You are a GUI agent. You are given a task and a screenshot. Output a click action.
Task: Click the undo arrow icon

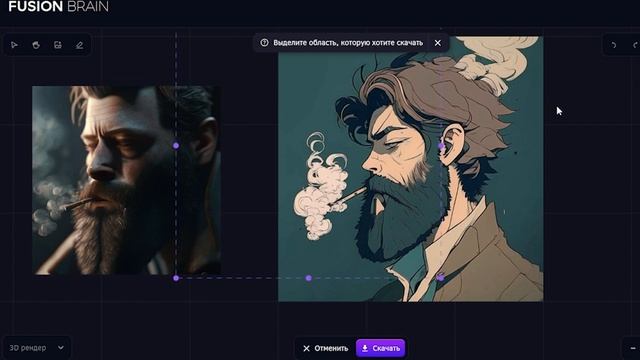tap(613, 45)
